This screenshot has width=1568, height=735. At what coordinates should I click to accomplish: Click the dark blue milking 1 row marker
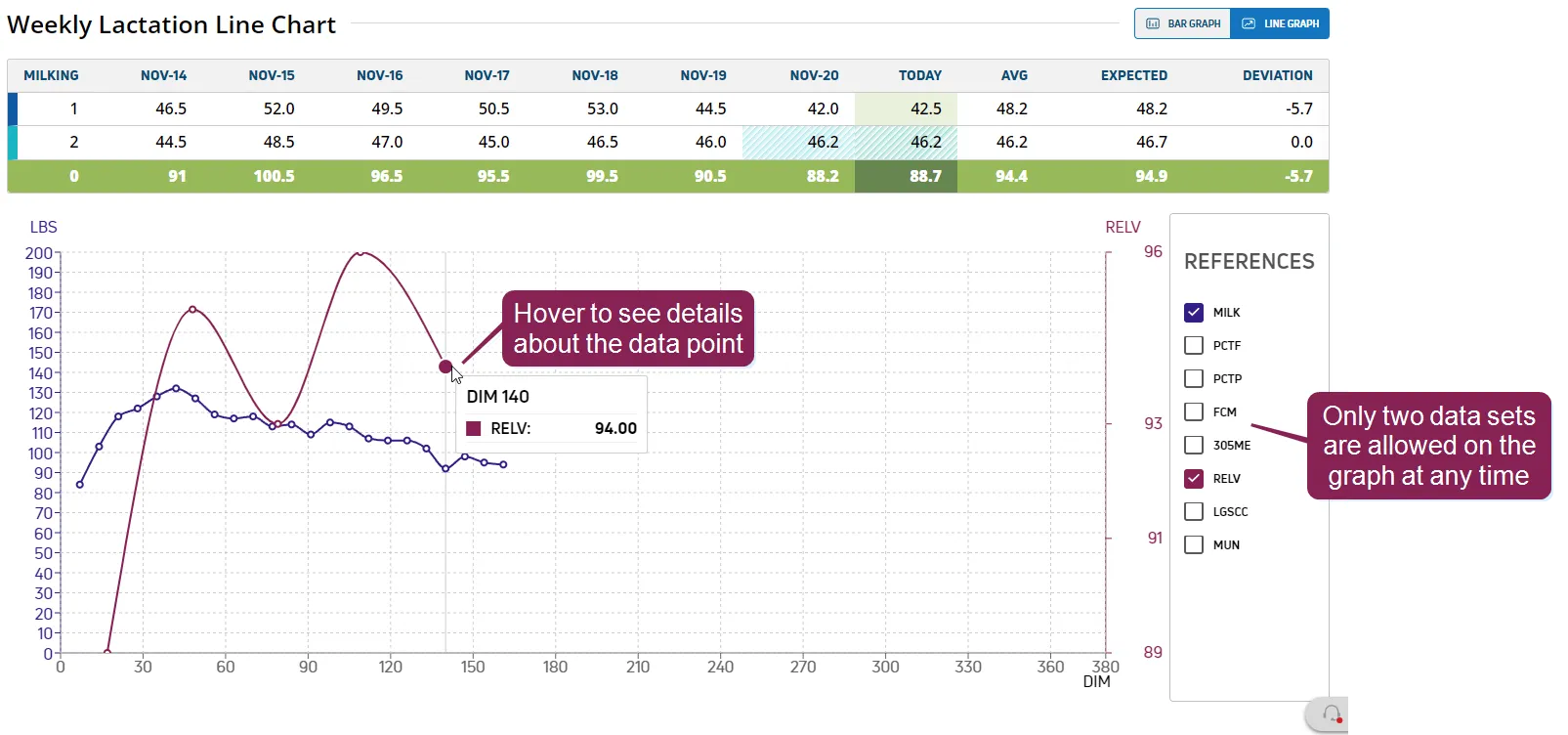13,108
